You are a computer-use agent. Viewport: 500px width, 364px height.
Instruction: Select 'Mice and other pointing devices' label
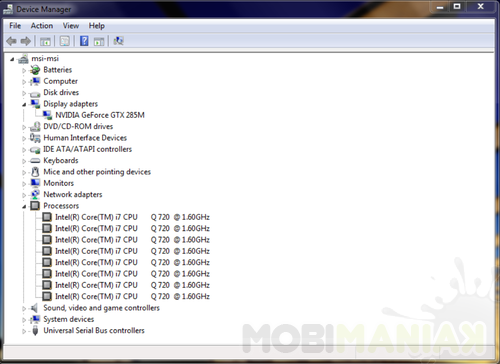click(x=97, y=172)
